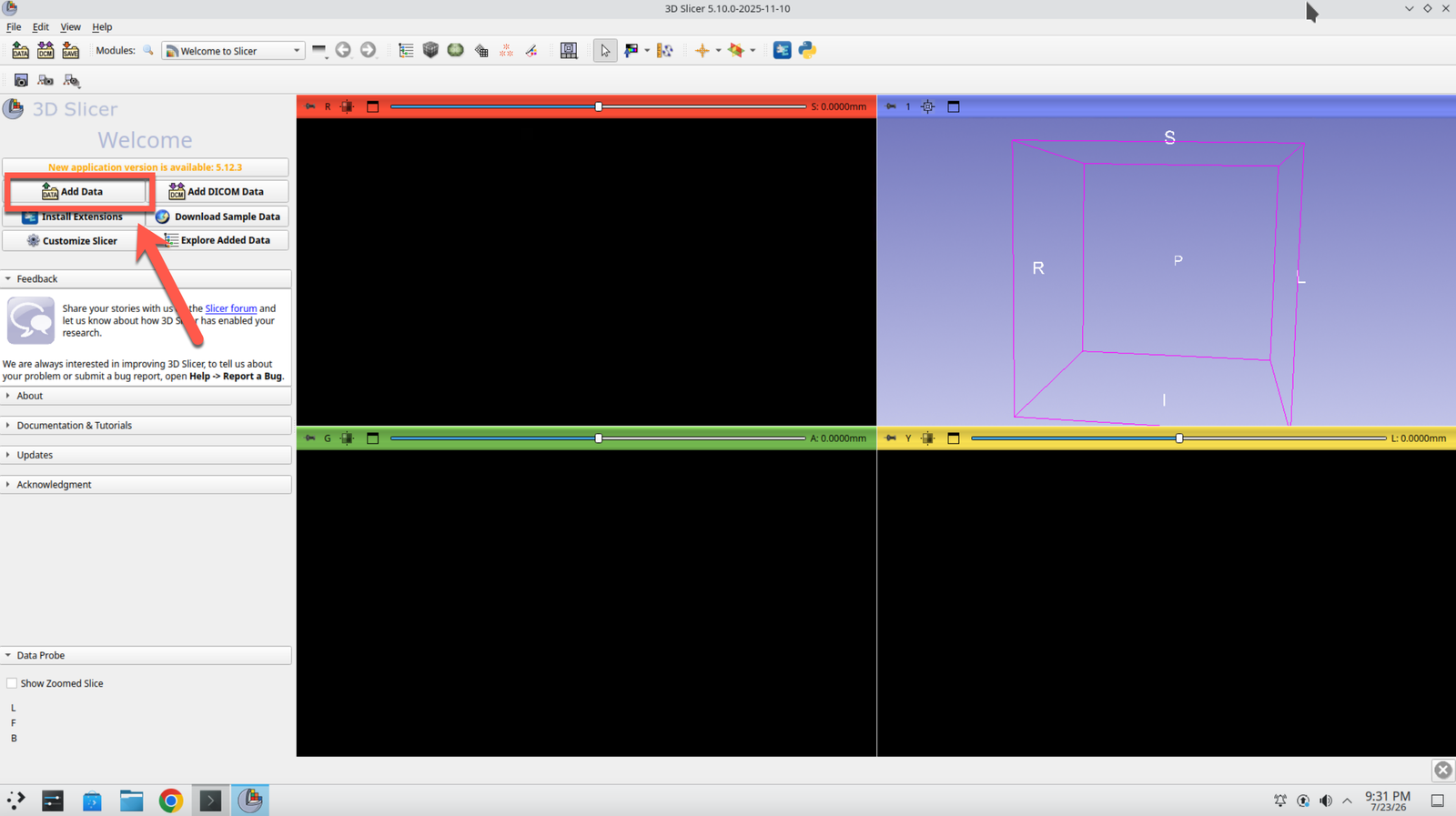The height and width of the screenshot is (816, 1456).
Task: Open the View menu
Action: click(x=70, y=27)
